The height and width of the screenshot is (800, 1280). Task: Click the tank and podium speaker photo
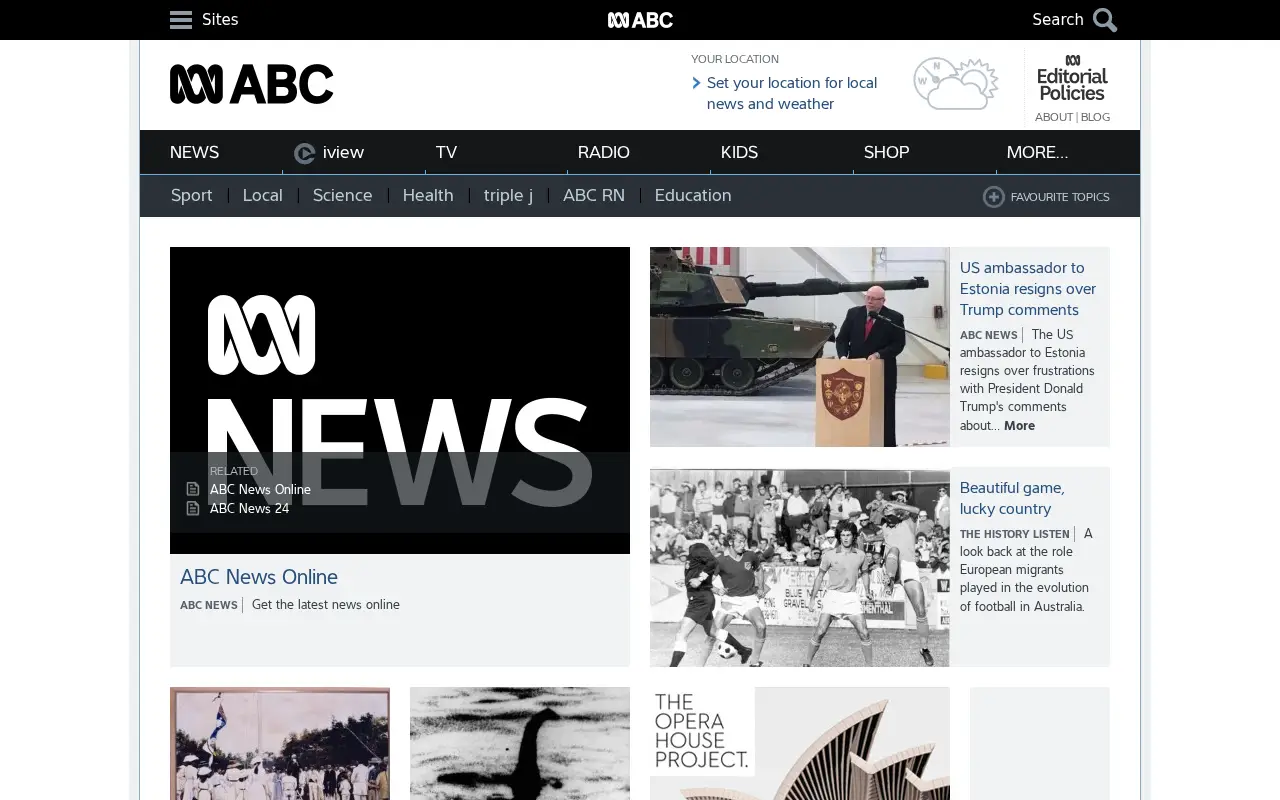[x=800, y=347]
